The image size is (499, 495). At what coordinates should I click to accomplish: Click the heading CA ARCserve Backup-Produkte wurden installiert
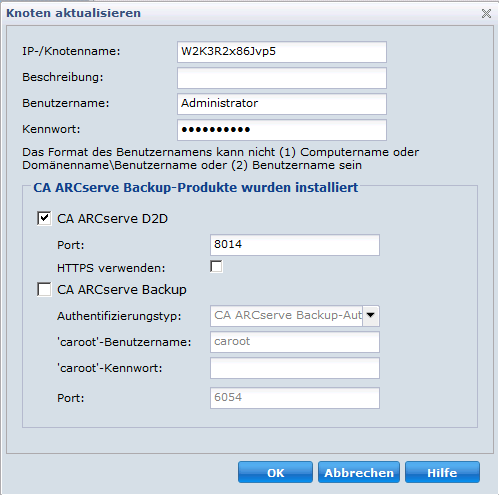(x=196, y=188)
